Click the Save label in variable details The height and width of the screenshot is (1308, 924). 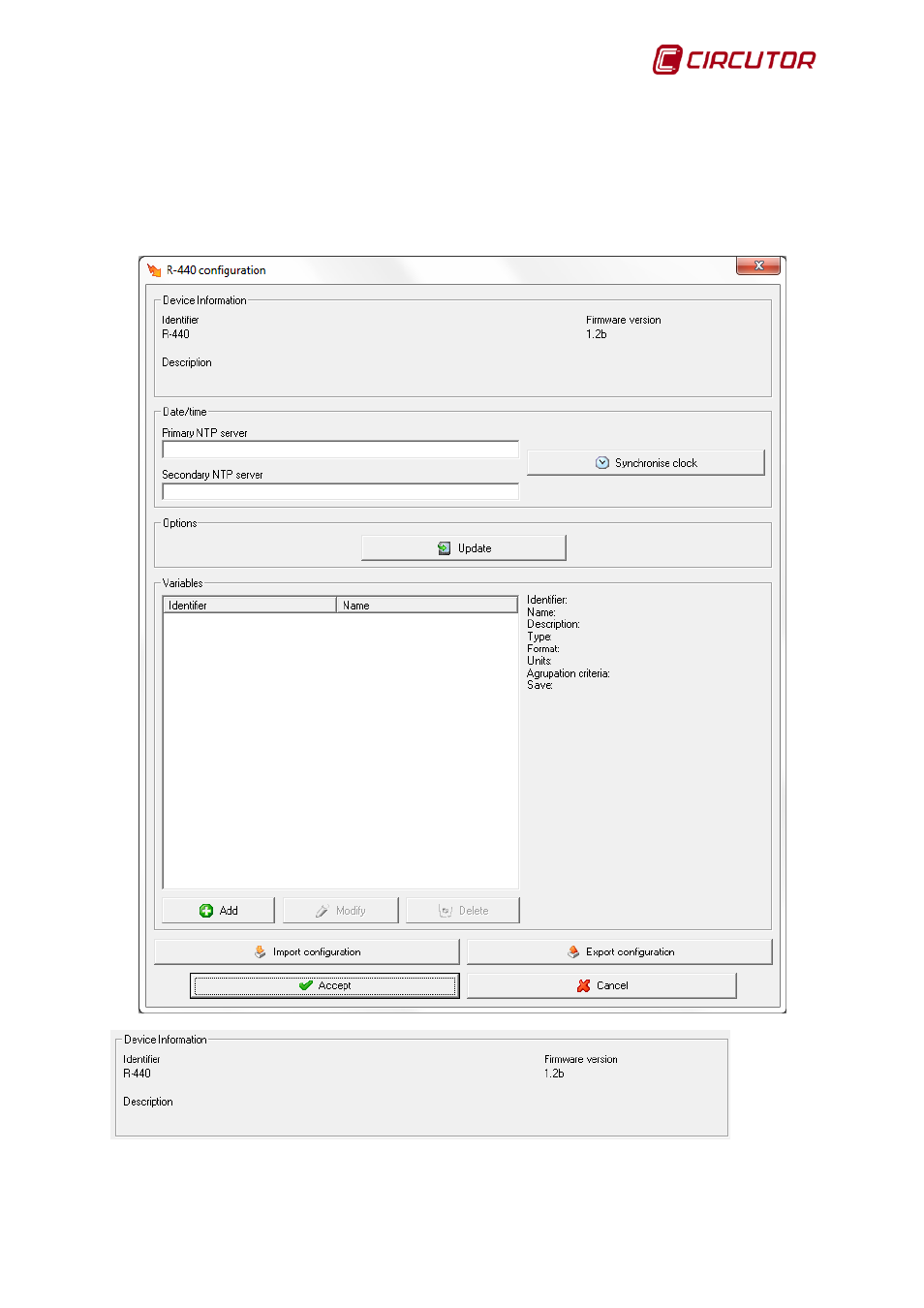click(540, 685)
